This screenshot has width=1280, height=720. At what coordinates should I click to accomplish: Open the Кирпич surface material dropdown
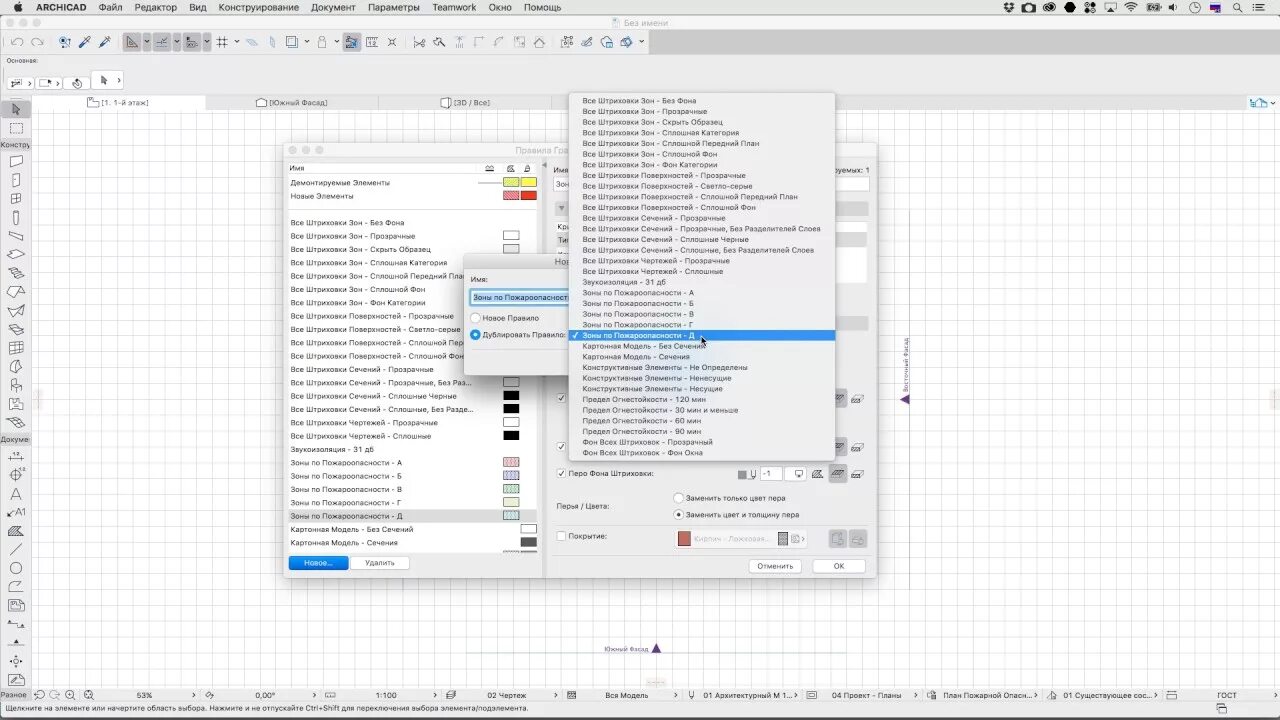(x=741, y=539)
